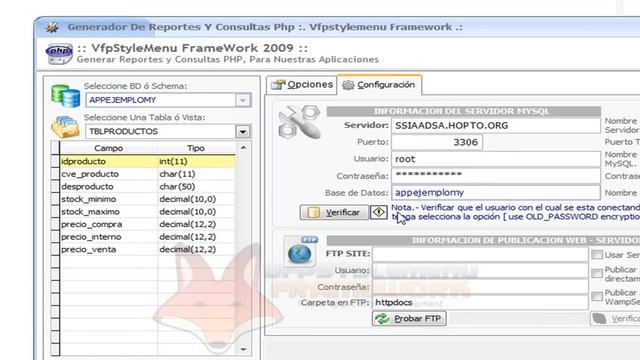The width and height of the screenshot is (640, 360).
Task: Click the Campo column header
Action: (x=109, y=148)
